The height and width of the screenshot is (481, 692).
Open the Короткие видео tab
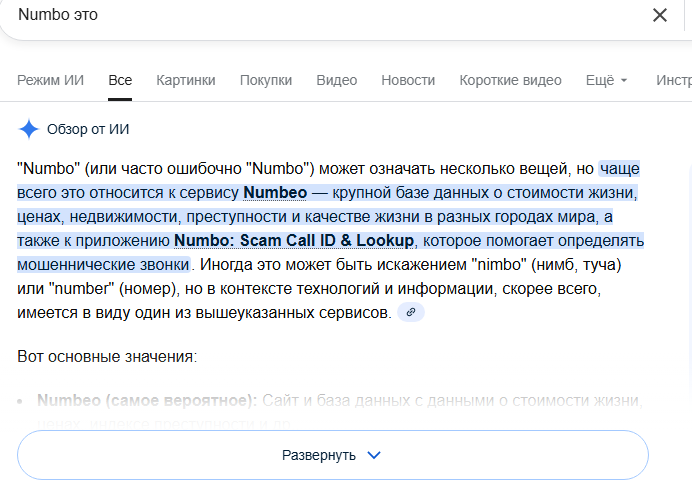click(510, 81)
